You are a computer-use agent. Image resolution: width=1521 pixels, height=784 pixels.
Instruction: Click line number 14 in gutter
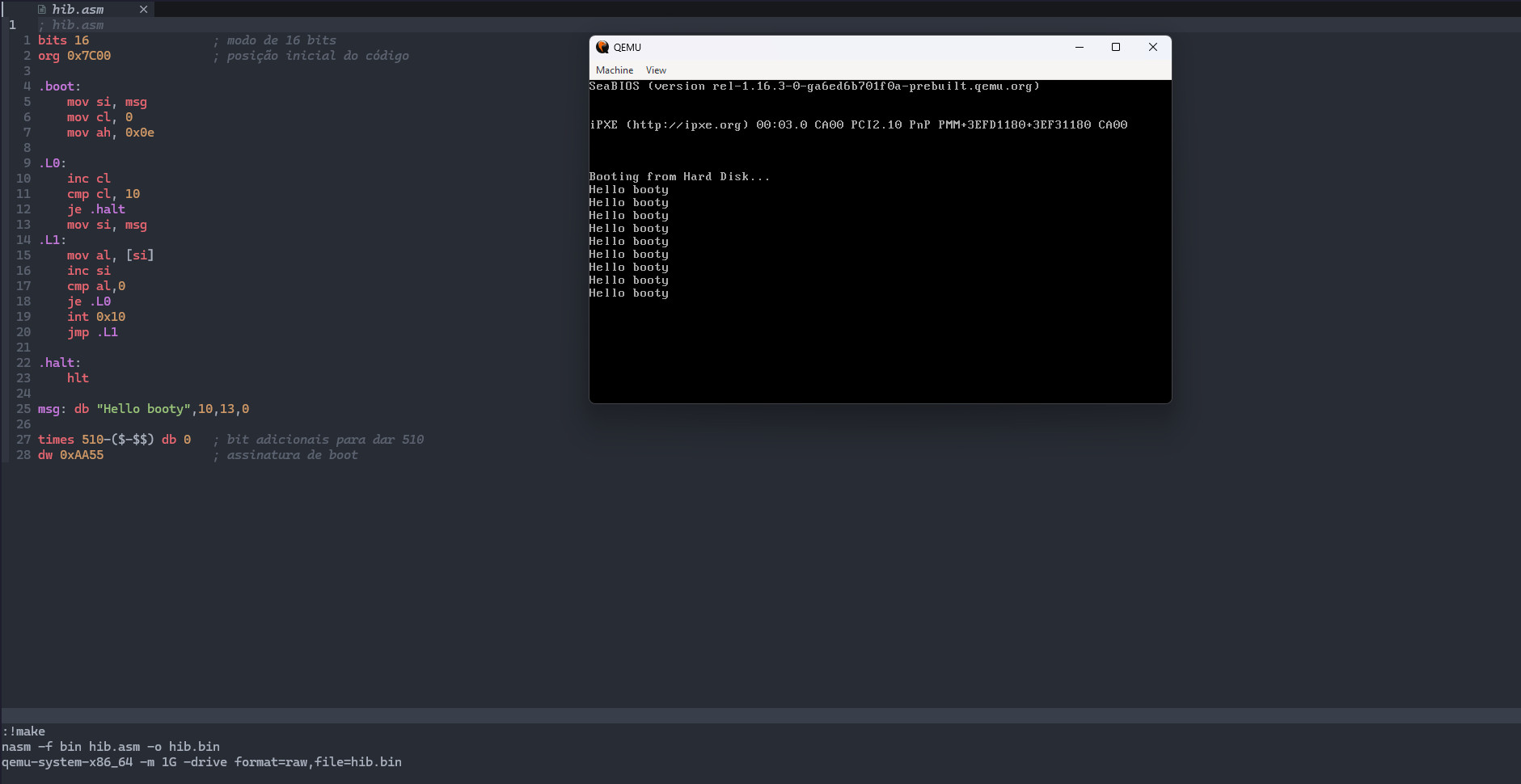click(x=23, y=240)
